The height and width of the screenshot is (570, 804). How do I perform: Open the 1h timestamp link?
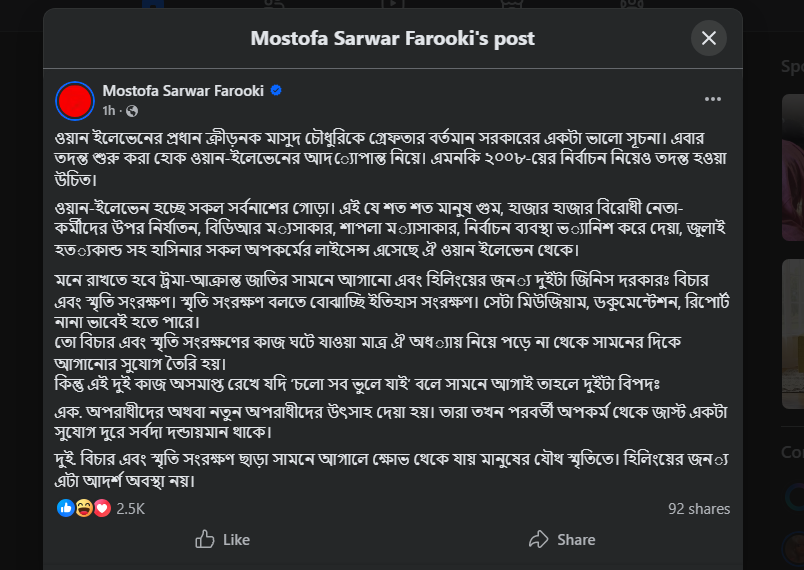click(109, 110)
